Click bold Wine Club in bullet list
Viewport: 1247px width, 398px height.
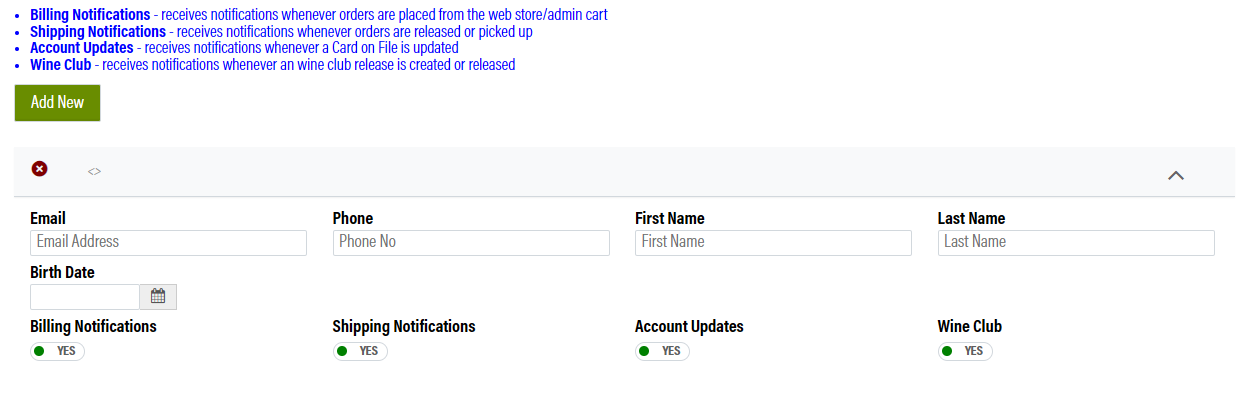[x=61, y=64]
